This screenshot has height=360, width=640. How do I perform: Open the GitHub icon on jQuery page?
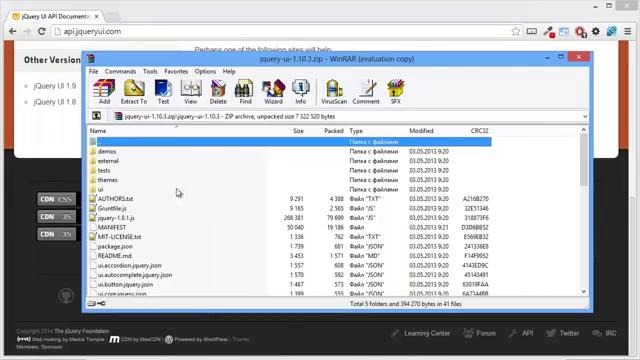tap(66, 296)
